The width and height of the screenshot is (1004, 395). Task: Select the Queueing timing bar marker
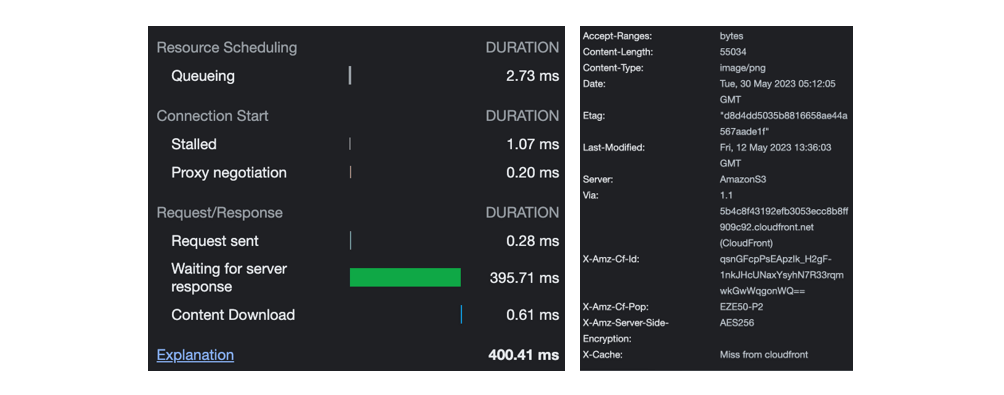(x=350, y=76)
